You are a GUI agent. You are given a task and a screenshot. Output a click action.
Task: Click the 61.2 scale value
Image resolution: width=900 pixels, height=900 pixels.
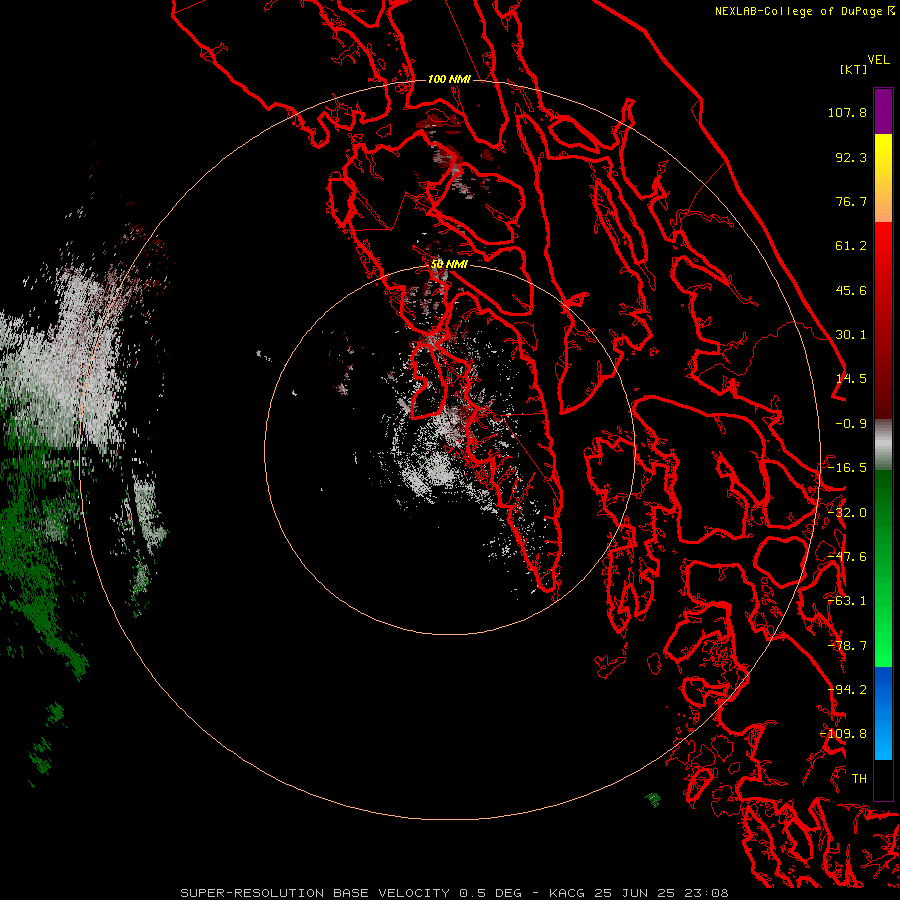pyautogui.click(x=851, y=246)
